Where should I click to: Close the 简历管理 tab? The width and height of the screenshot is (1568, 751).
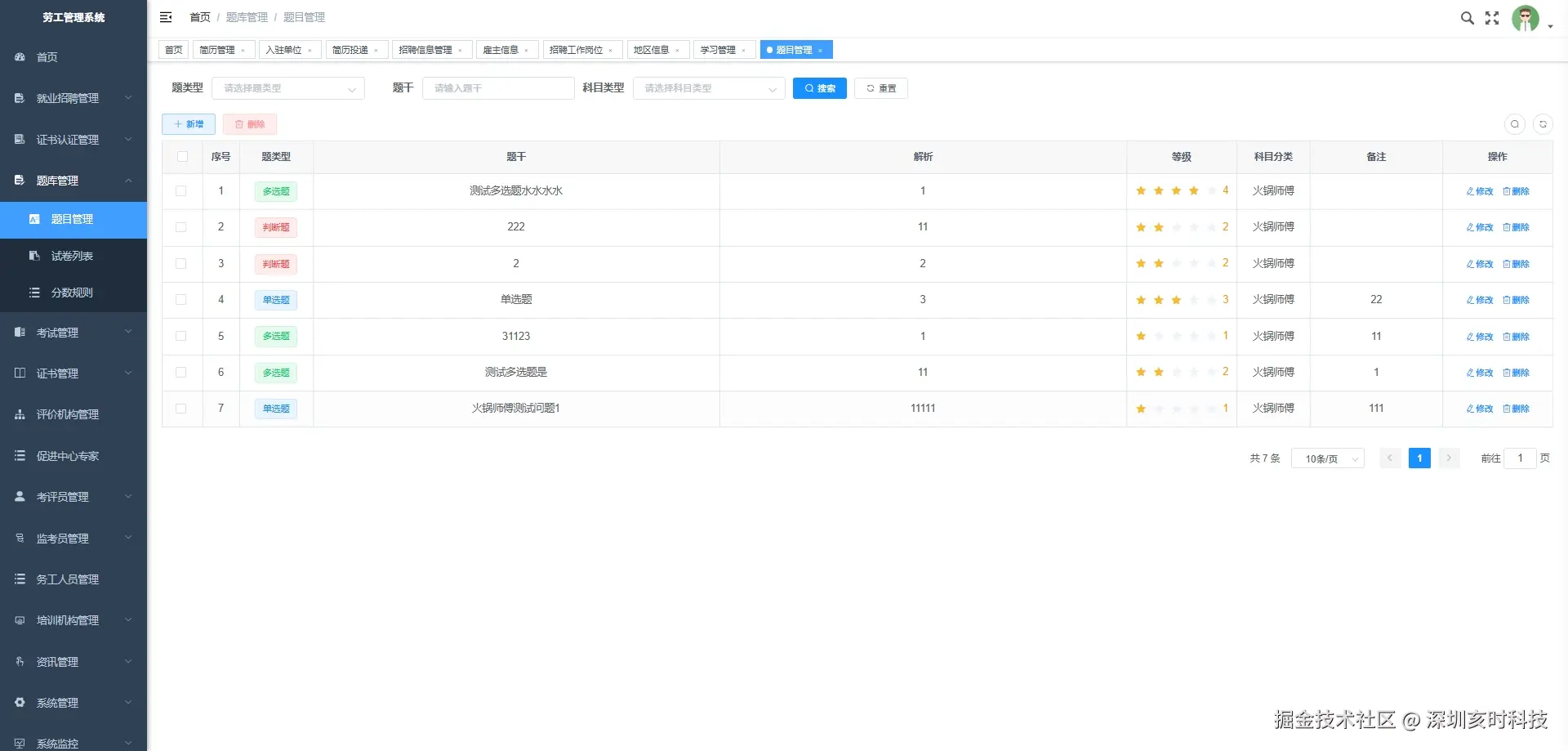coord(243,51)
